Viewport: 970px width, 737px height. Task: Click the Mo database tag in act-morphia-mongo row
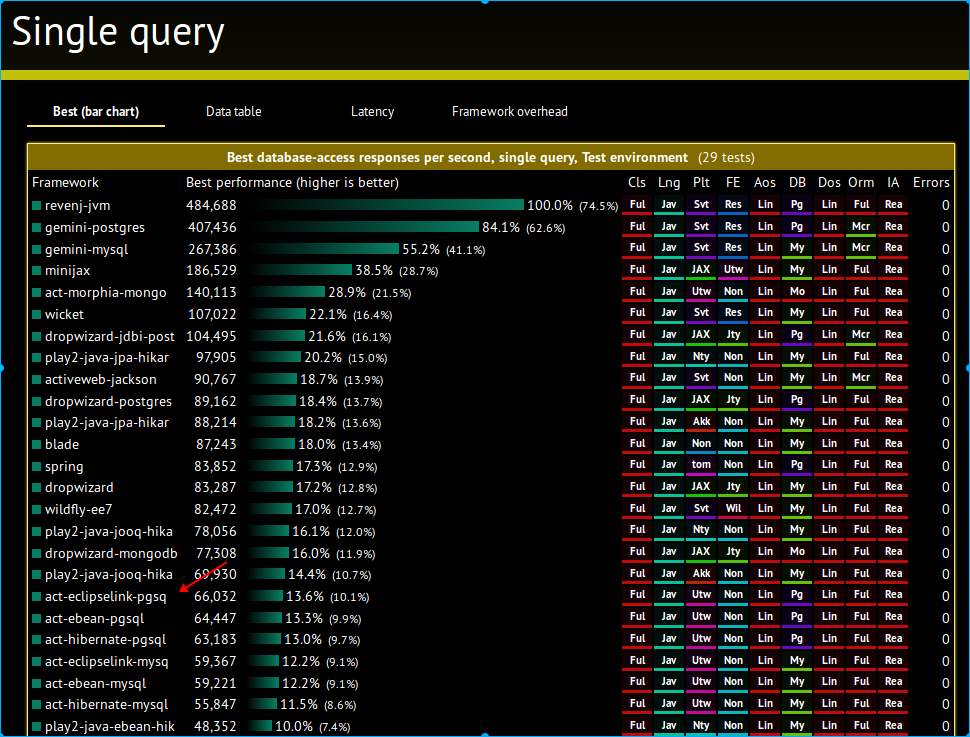(x=797, y=291)
